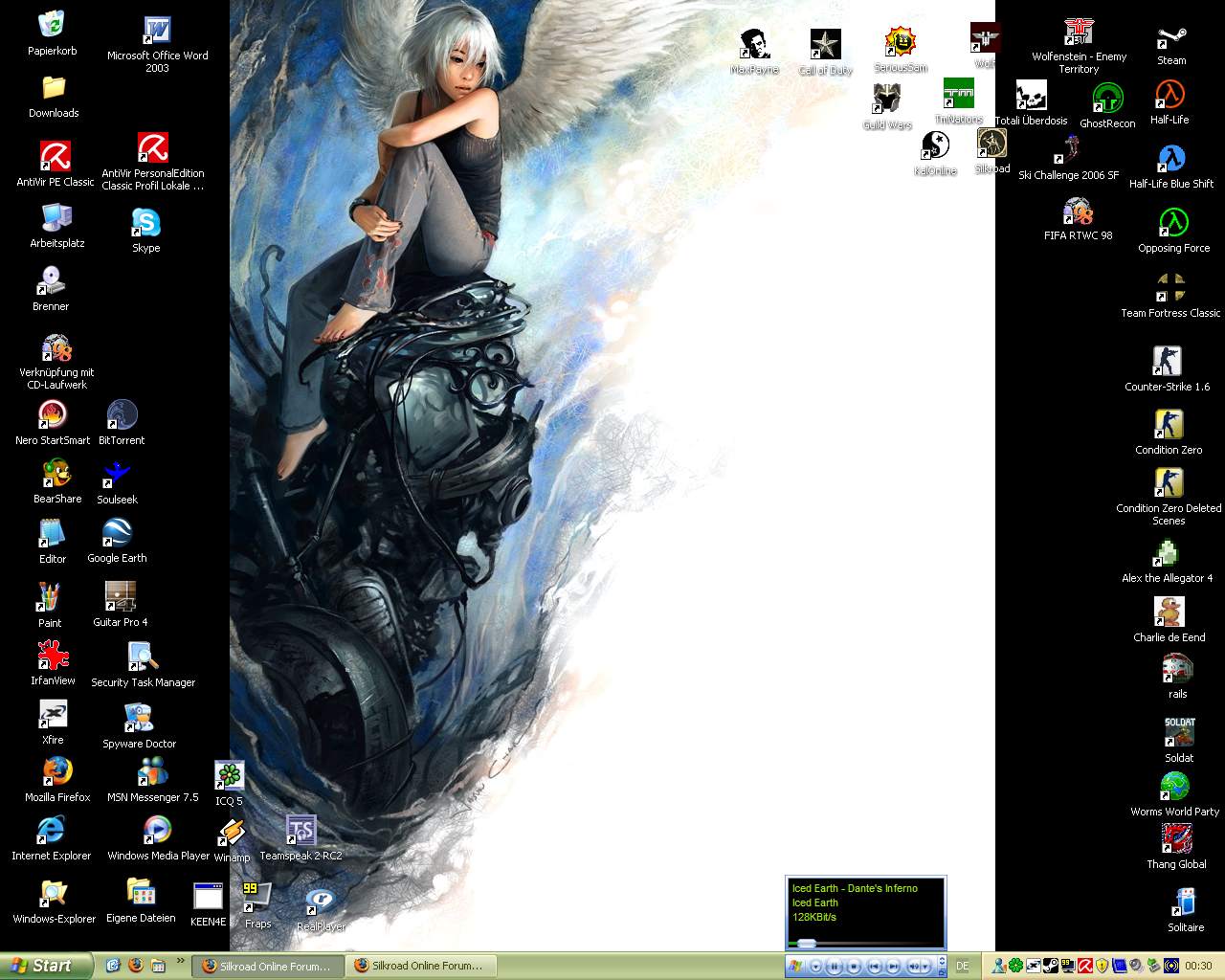Select the Google Earth shortcut
The width and height of the screenshot is (1225, 980).
[117, 533]
